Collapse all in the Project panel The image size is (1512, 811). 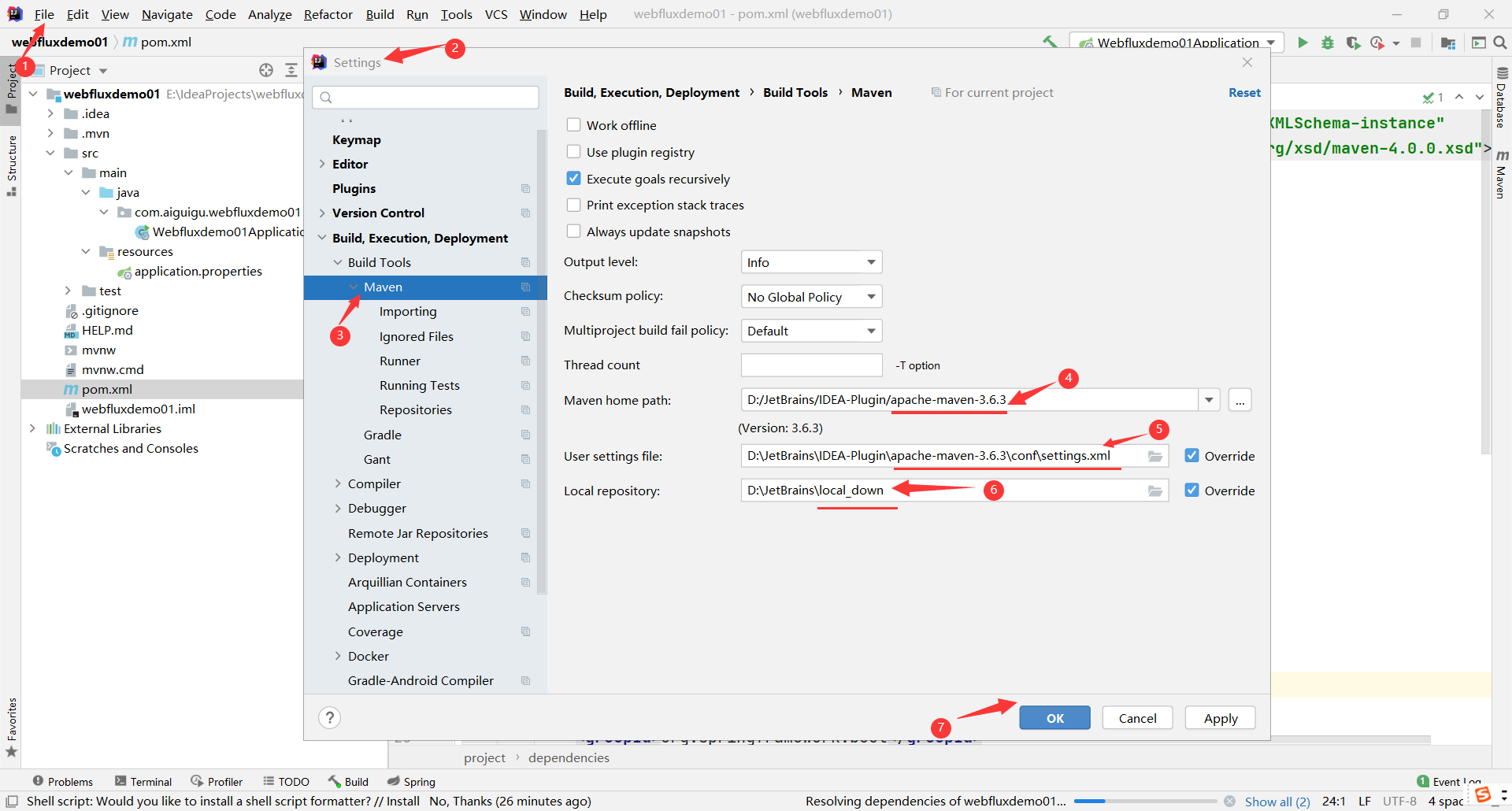pyautogui.click(x=291, y=70)
